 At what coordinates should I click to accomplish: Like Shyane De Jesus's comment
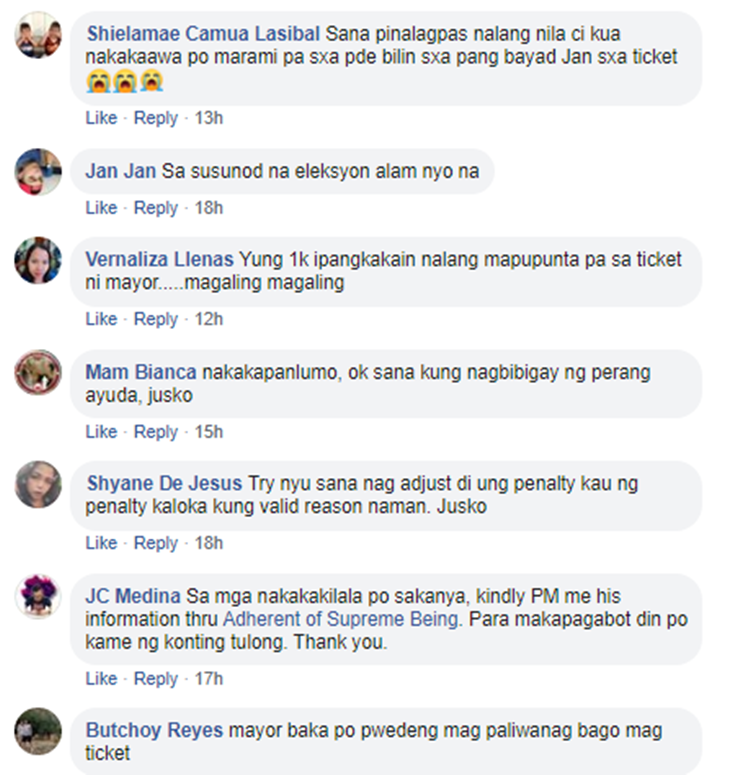coord(101,543)
